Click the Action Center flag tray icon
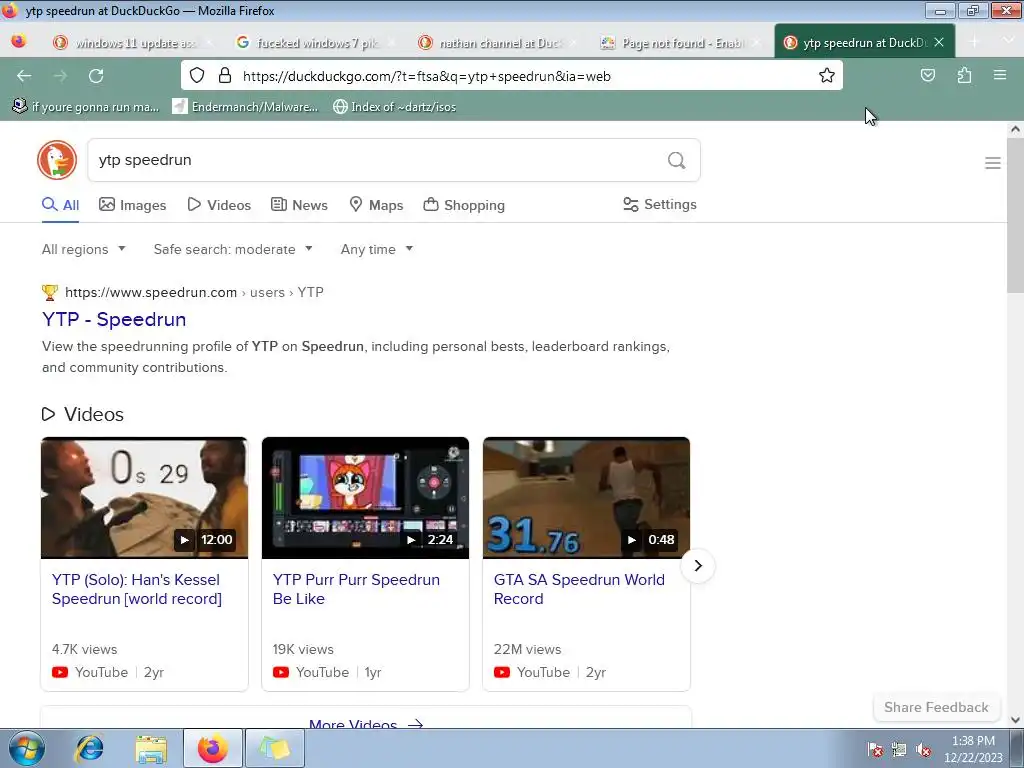The width and height of the screenshot is (1024, 768). (875, 750)
